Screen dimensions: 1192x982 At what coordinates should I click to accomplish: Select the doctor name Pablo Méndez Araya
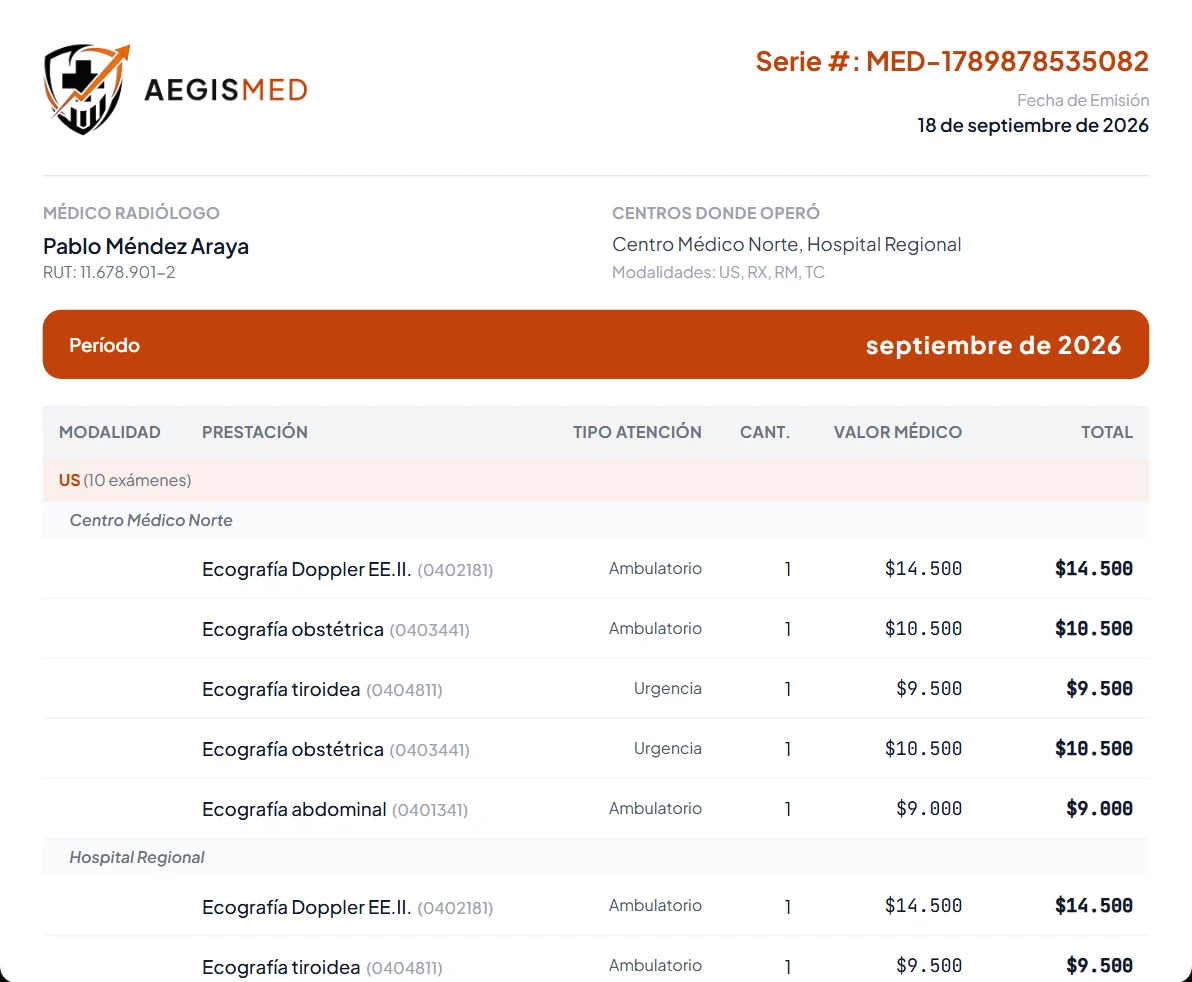[x=146, y=246]
